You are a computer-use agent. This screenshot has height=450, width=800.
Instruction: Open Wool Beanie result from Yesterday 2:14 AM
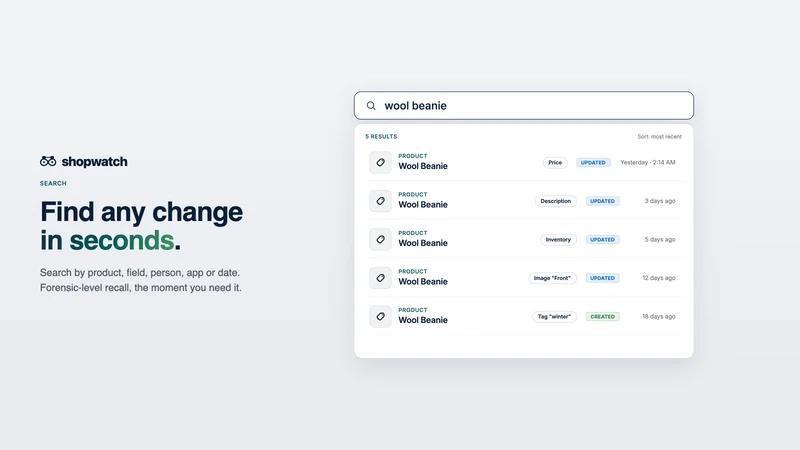[x=523, y=162]
